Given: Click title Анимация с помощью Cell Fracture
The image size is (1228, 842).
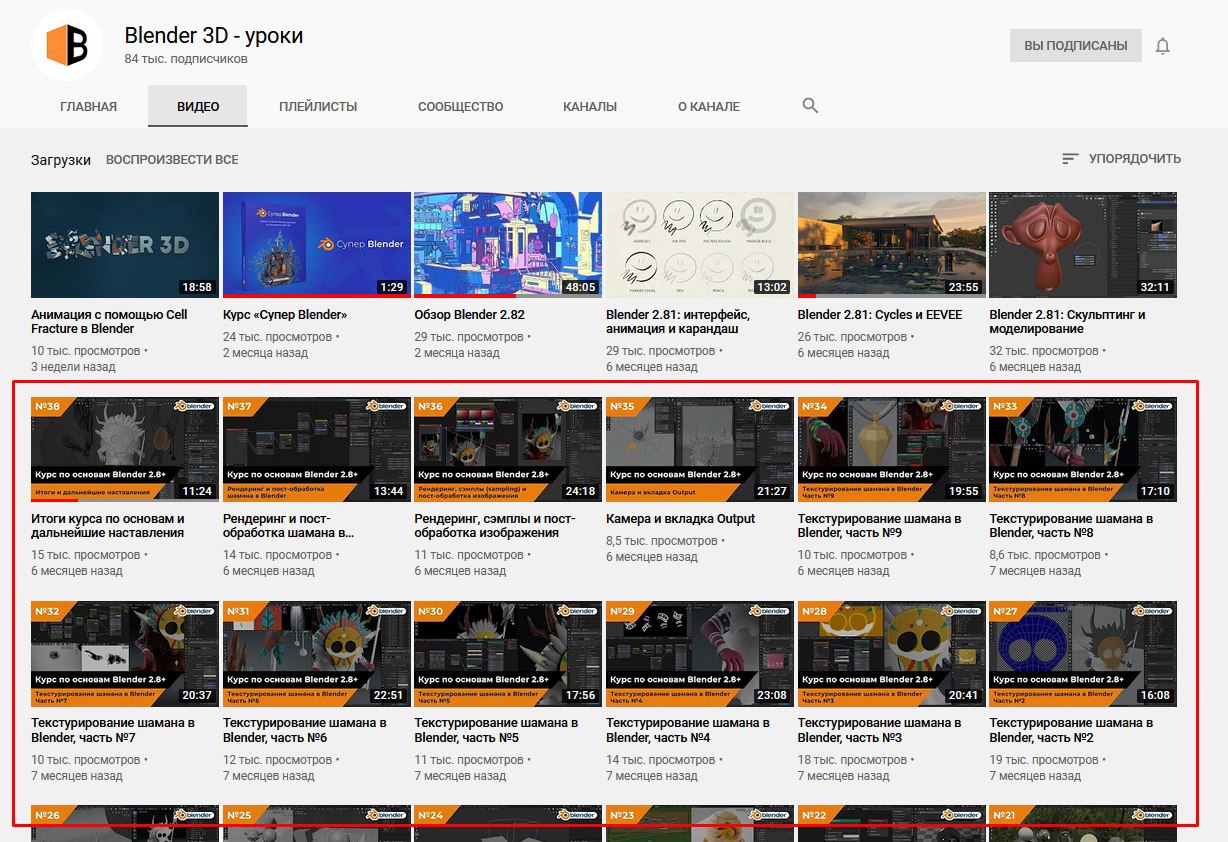Looking at the screenshot, I should [109, 321].
